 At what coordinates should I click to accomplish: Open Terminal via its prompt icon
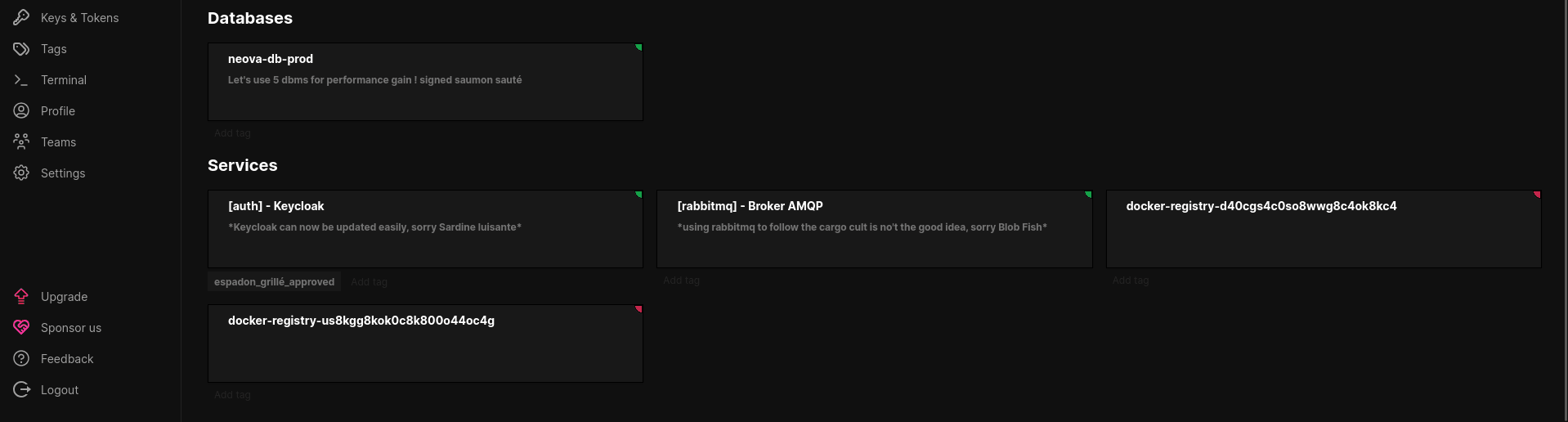(x=21, y=80)
